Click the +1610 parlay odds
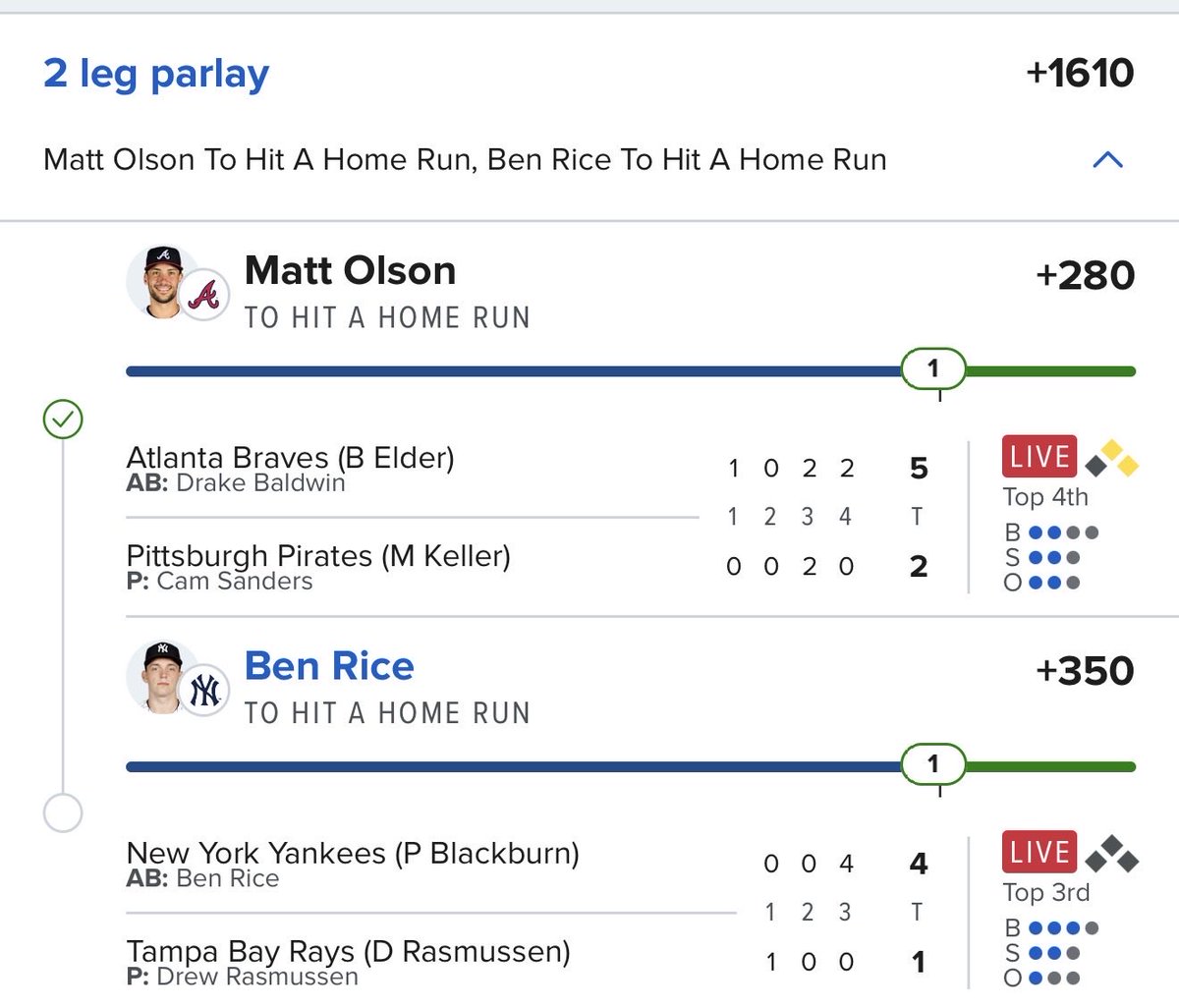Screen dimensions: 1179x1008 click(1079, 73)
